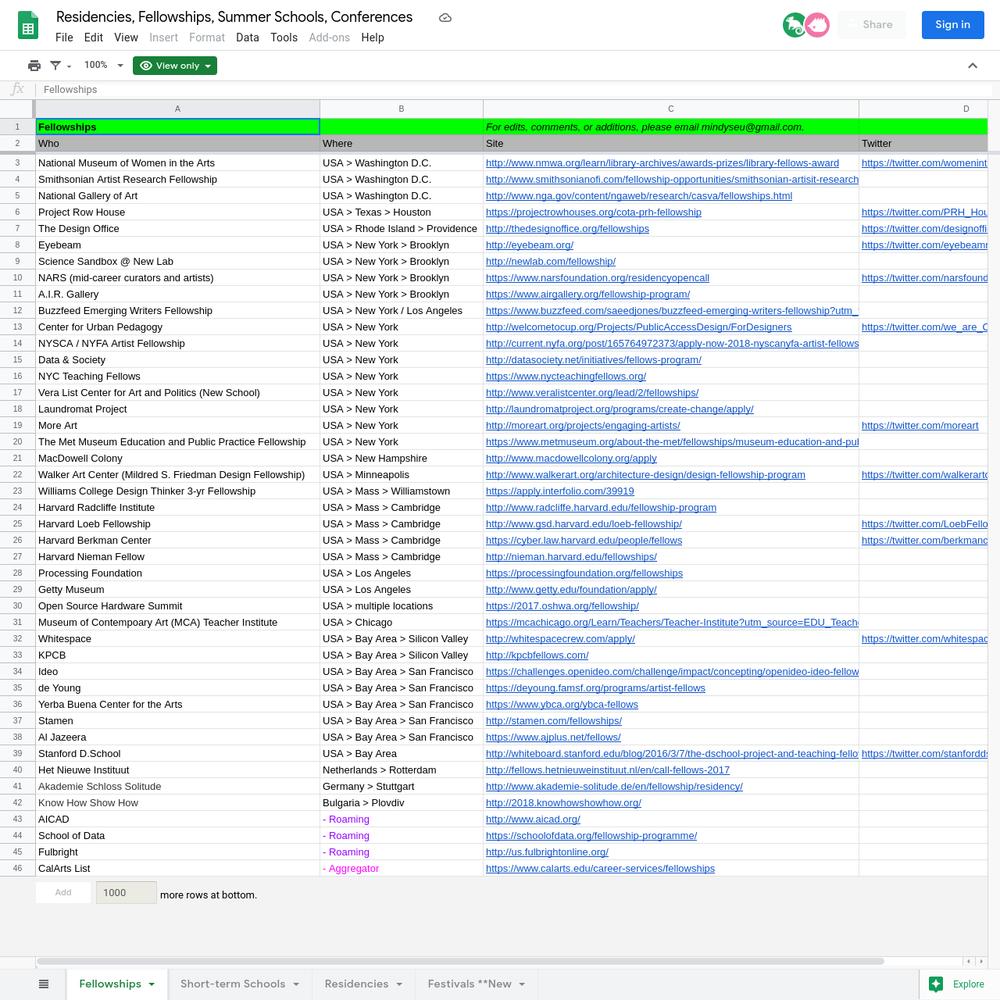Open the stamen.com/fellowships link
The height and width of the screenshot is (1000, 1000).
coord(554,721)
